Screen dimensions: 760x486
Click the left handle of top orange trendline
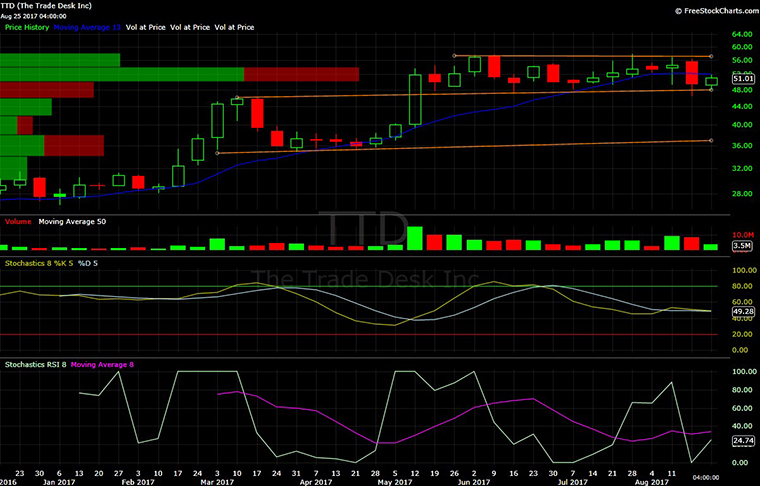point(454,56)
